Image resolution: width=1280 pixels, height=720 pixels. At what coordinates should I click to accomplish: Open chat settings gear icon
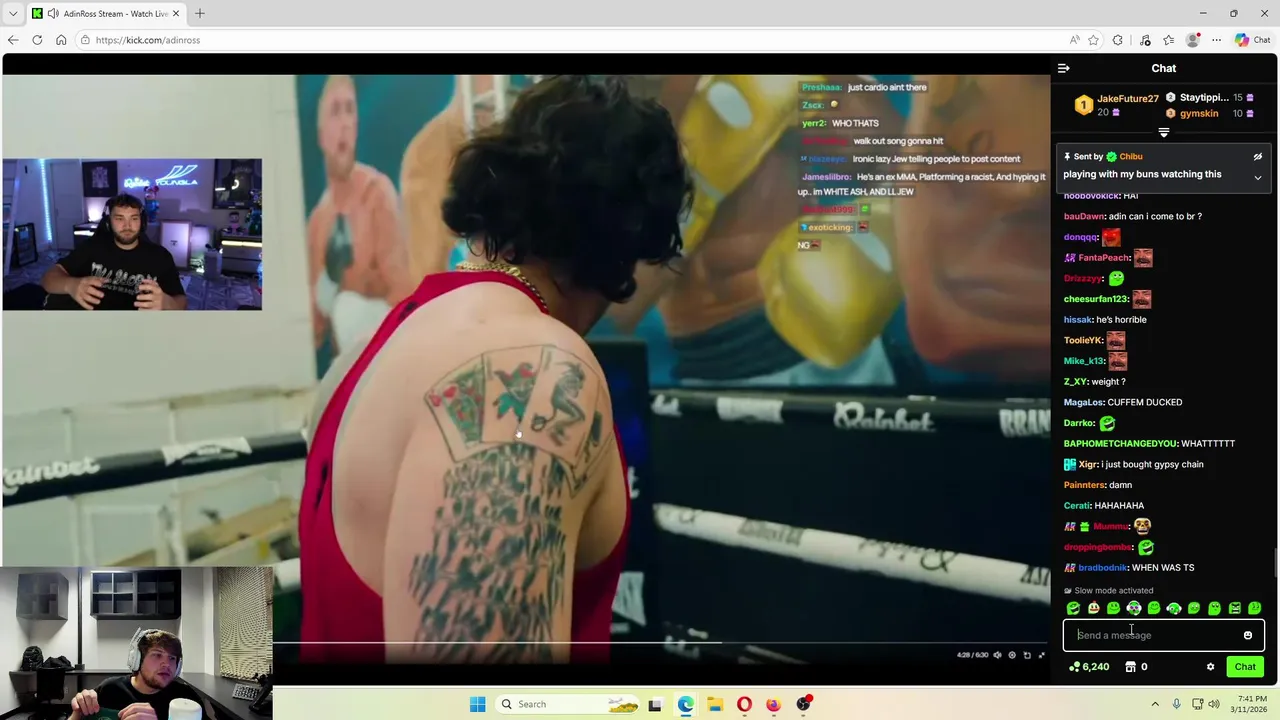[x=1210, y=667]
